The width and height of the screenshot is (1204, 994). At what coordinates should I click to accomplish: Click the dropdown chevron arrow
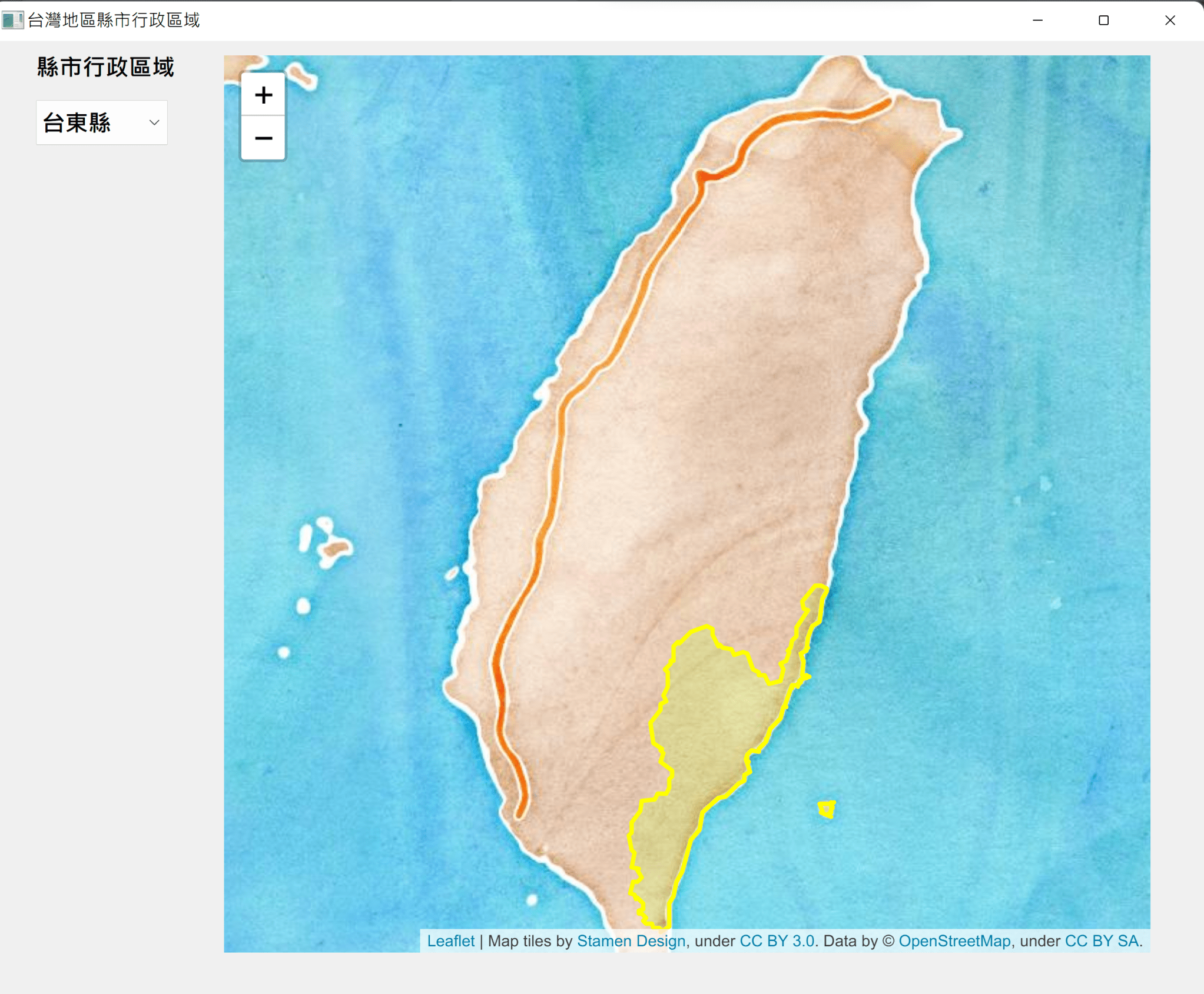154,122
